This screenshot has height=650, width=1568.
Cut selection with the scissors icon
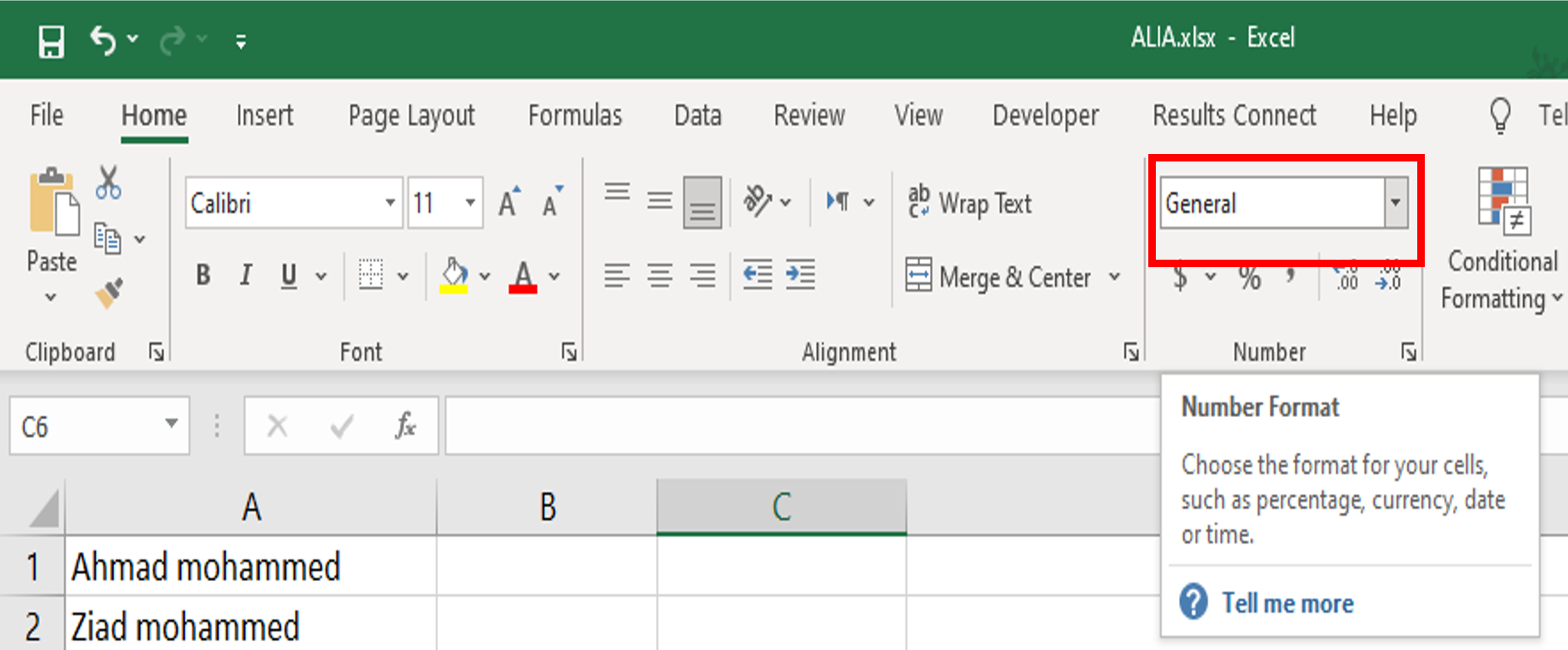click(x=108, y=182)
